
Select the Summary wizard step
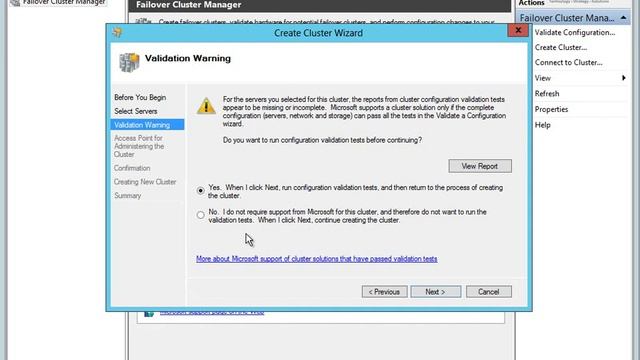click(127, 196)
